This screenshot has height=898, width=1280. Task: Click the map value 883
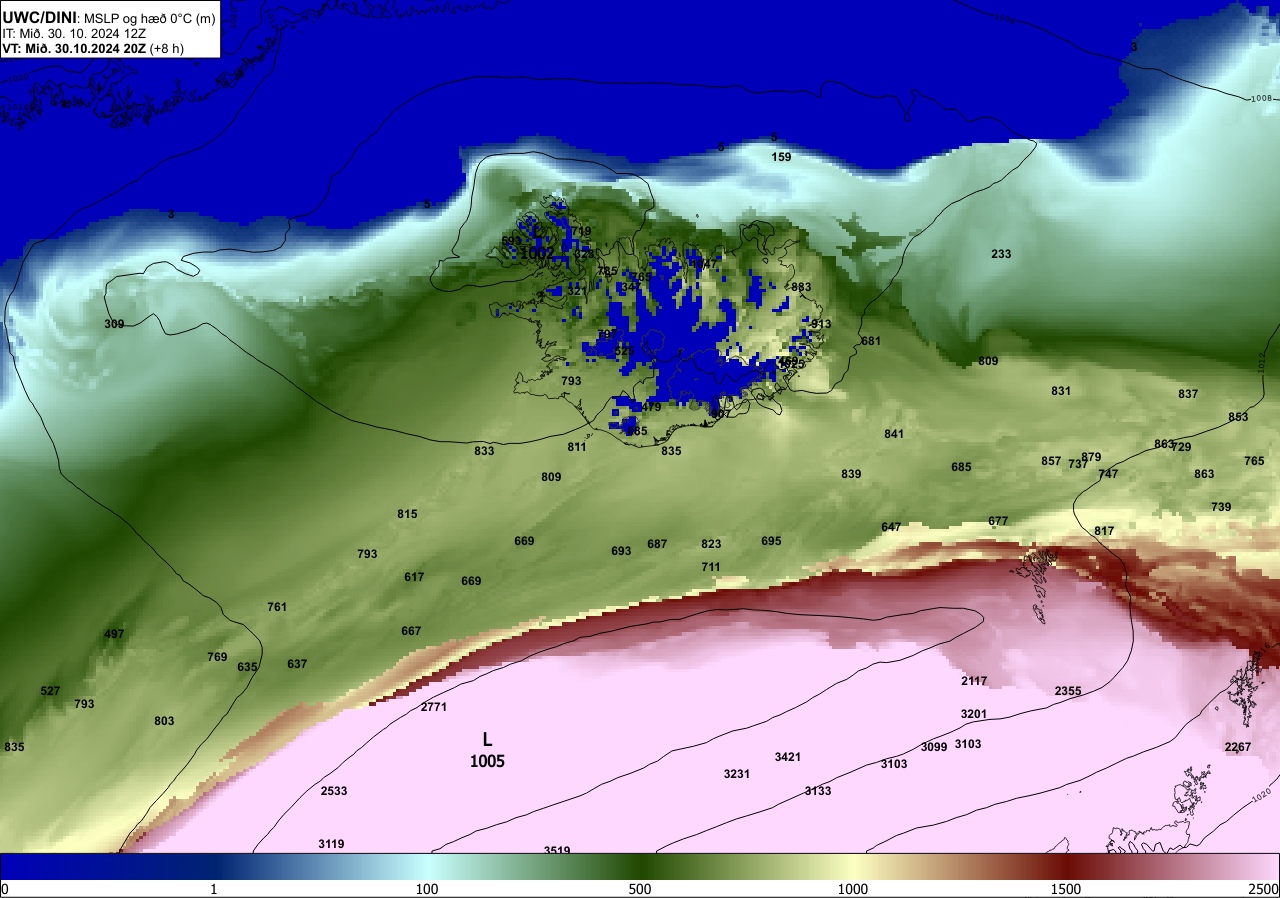pos(801,287)
